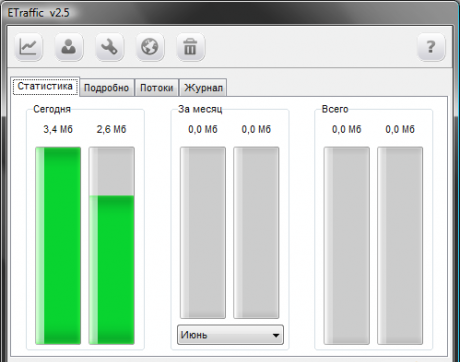The image size is (460, 362).
Task: Click the Сегодня group label
Action: (x=52, y=109)
